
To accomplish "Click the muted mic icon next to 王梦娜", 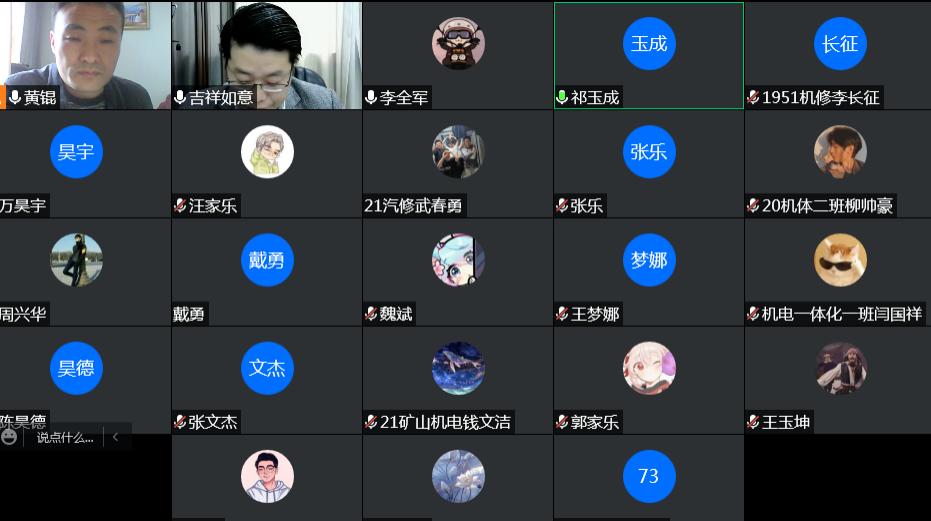I will [x=562, y=314].
